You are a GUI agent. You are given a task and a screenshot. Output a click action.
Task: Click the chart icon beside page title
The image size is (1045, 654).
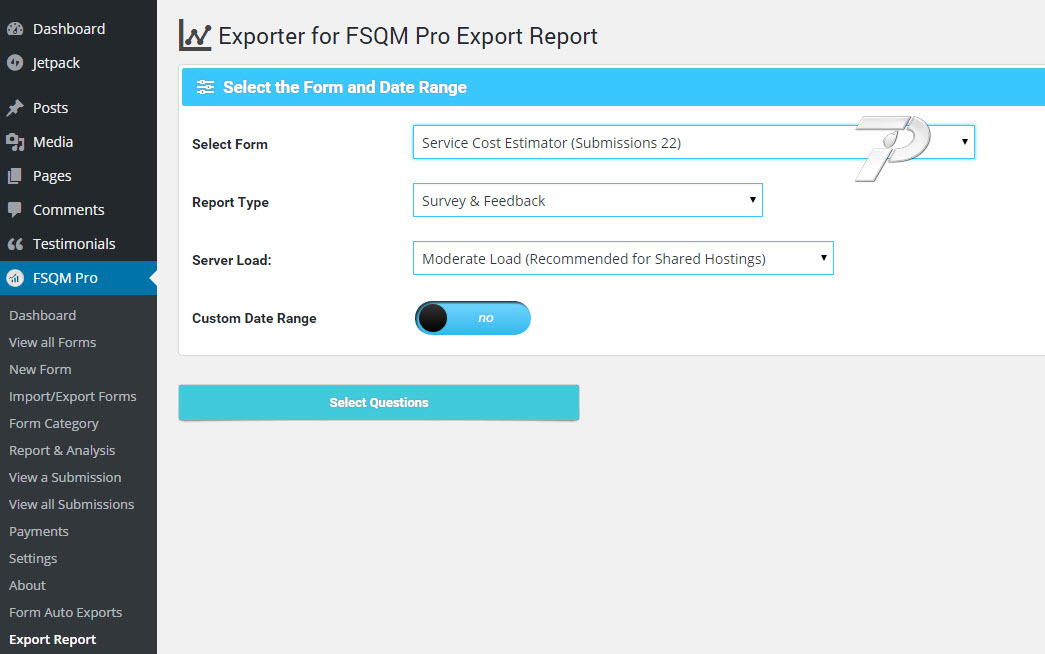coord(195,36)
